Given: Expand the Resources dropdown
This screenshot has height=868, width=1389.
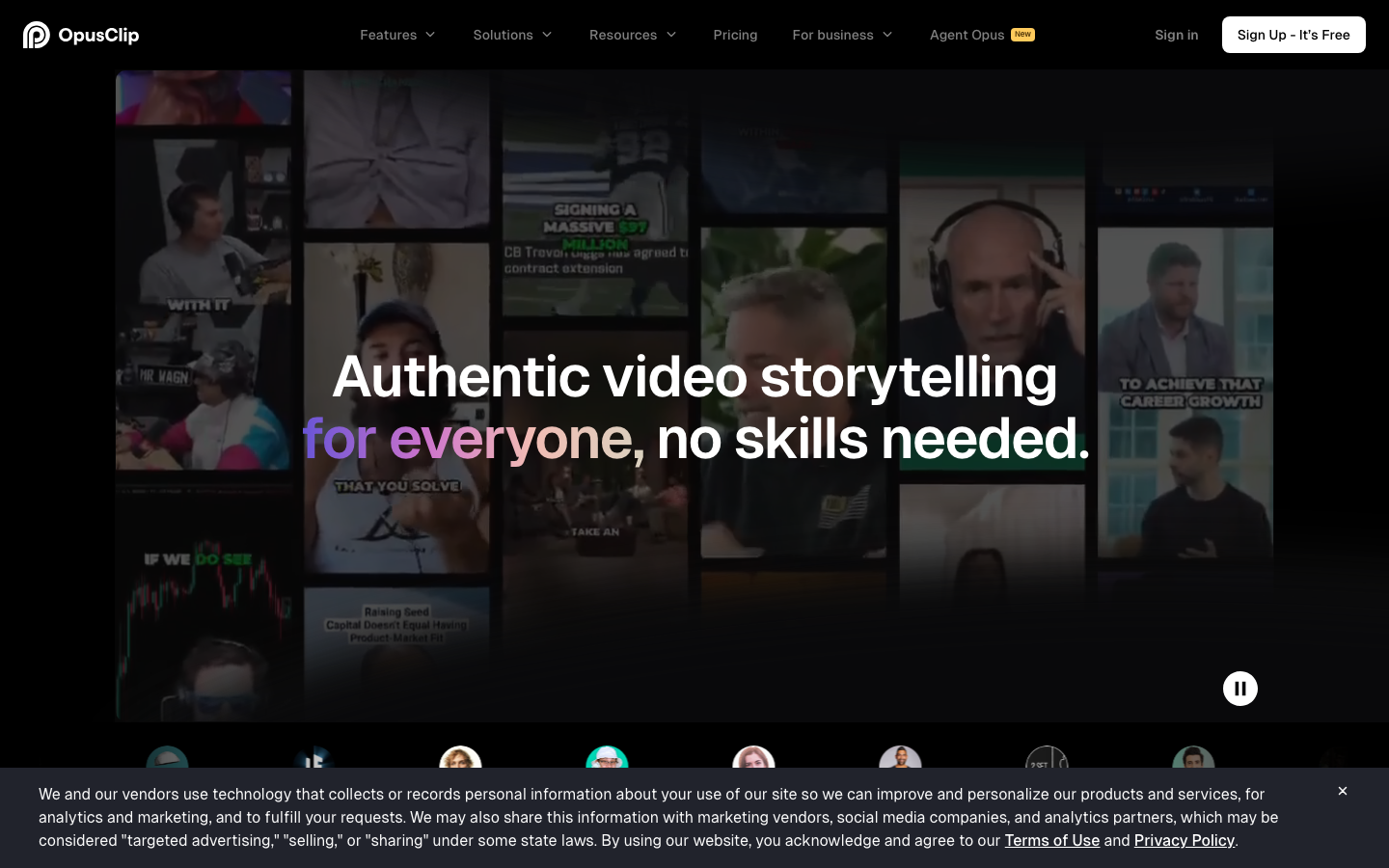Looking at the screenshot, I should point(633,35).
